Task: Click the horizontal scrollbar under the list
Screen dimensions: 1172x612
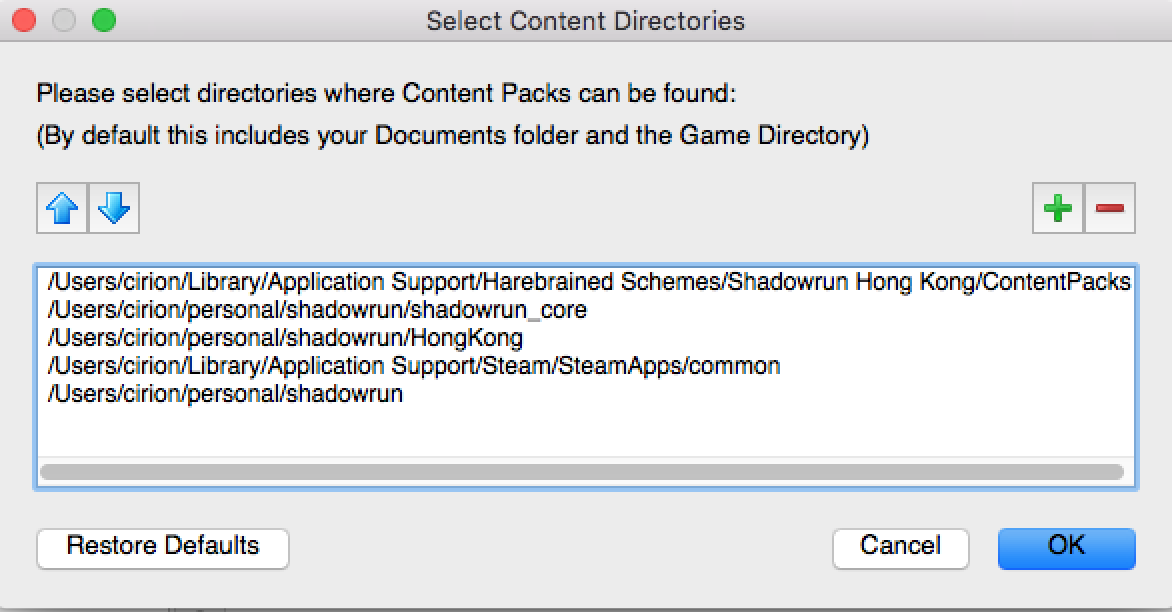Action: coord(580,472)
